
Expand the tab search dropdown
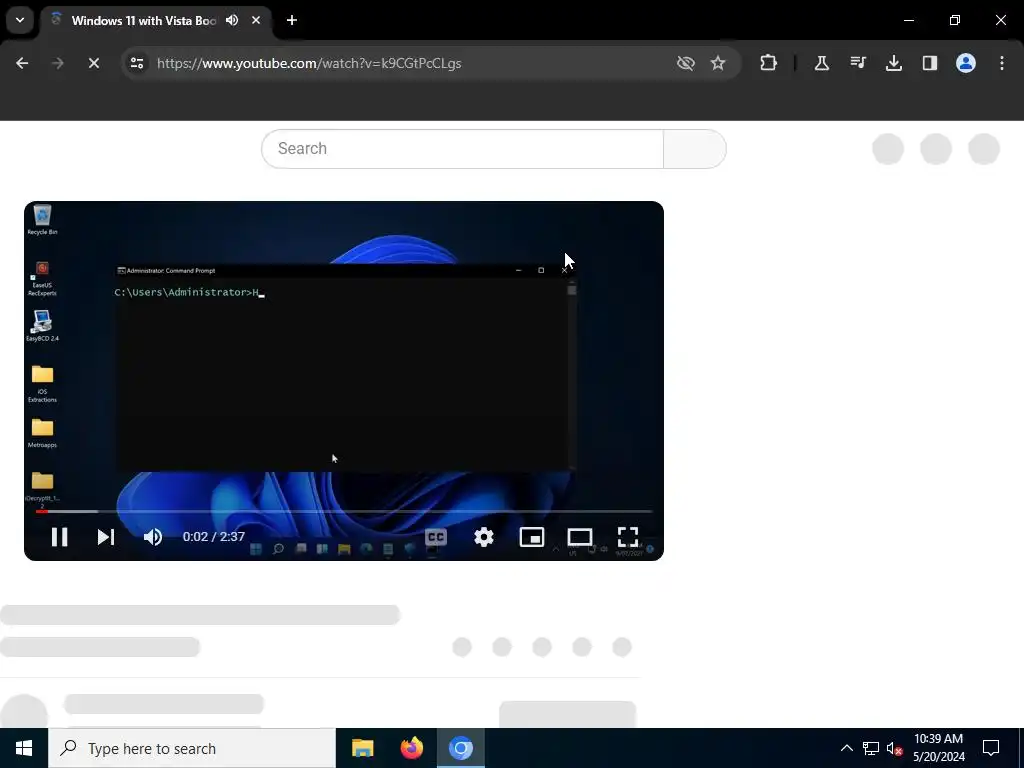click(20, 20)
